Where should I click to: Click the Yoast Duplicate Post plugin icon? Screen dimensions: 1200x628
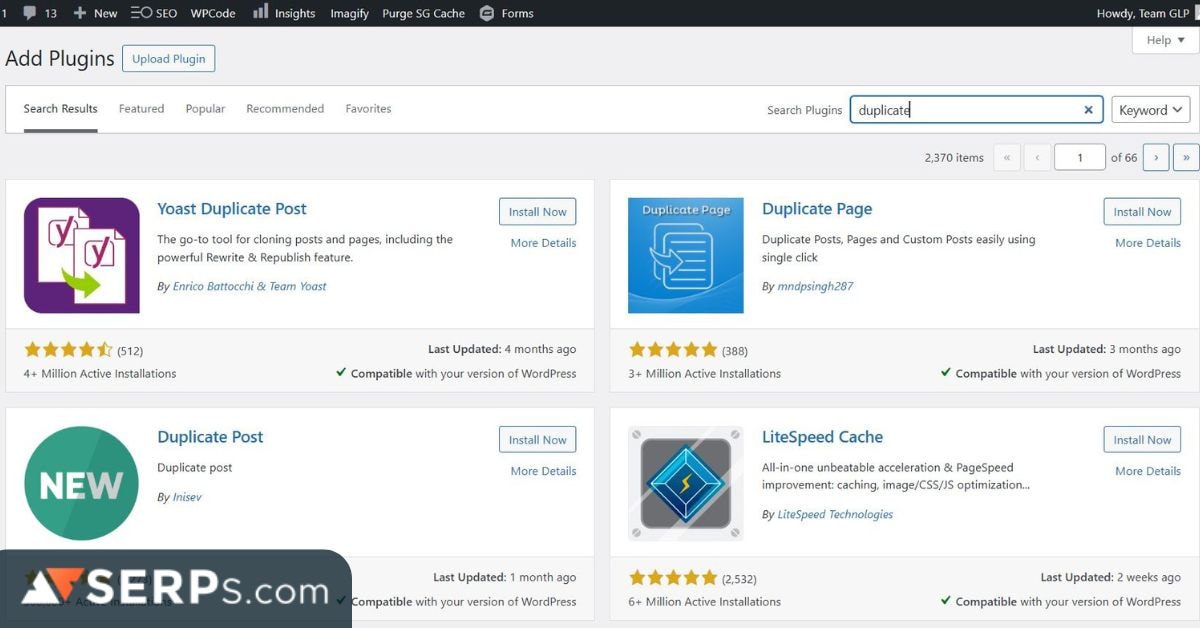[x=82, y=255]
